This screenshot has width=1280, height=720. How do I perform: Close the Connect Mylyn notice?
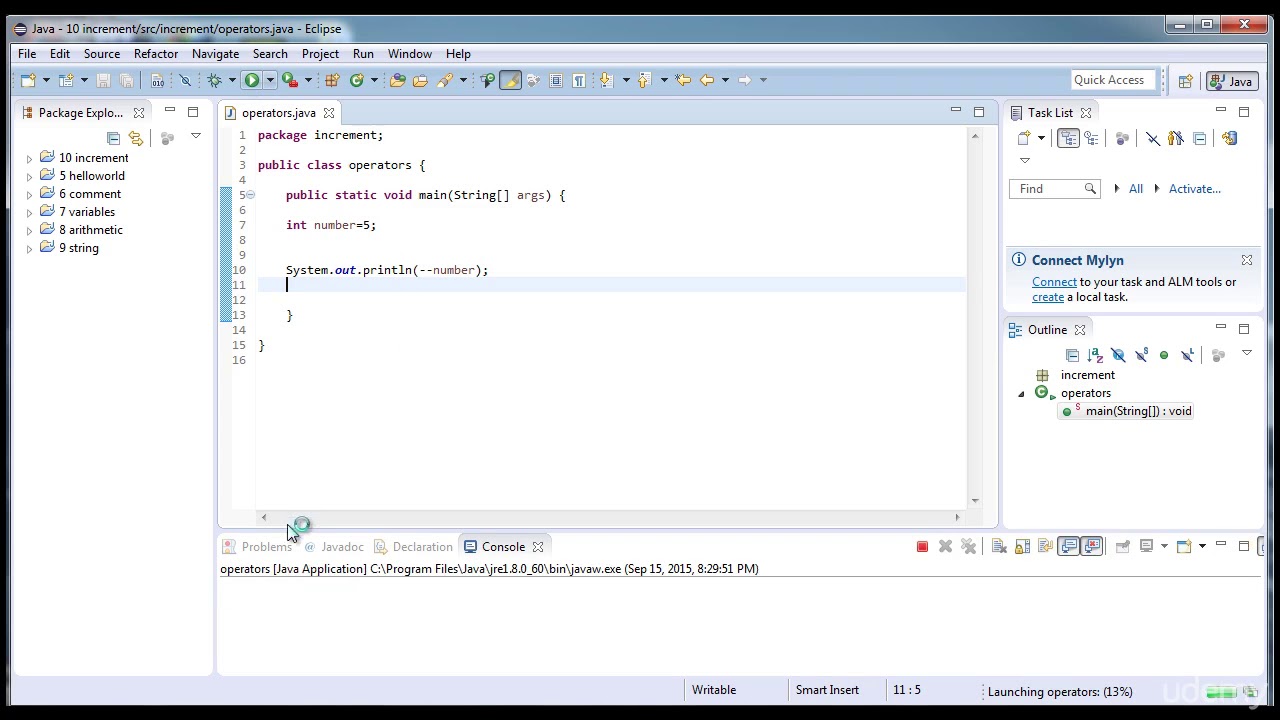pos(1247,260)
